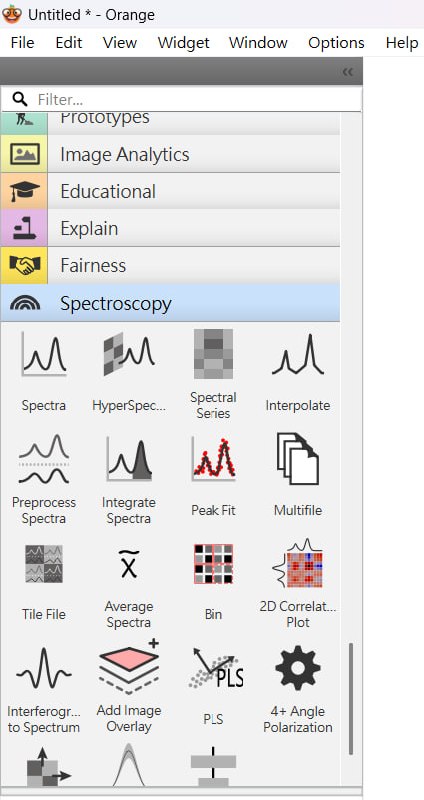Add the Integrate Spectra widget
The width and height of the screenshot is (424, 800).
tap(129, 479)
